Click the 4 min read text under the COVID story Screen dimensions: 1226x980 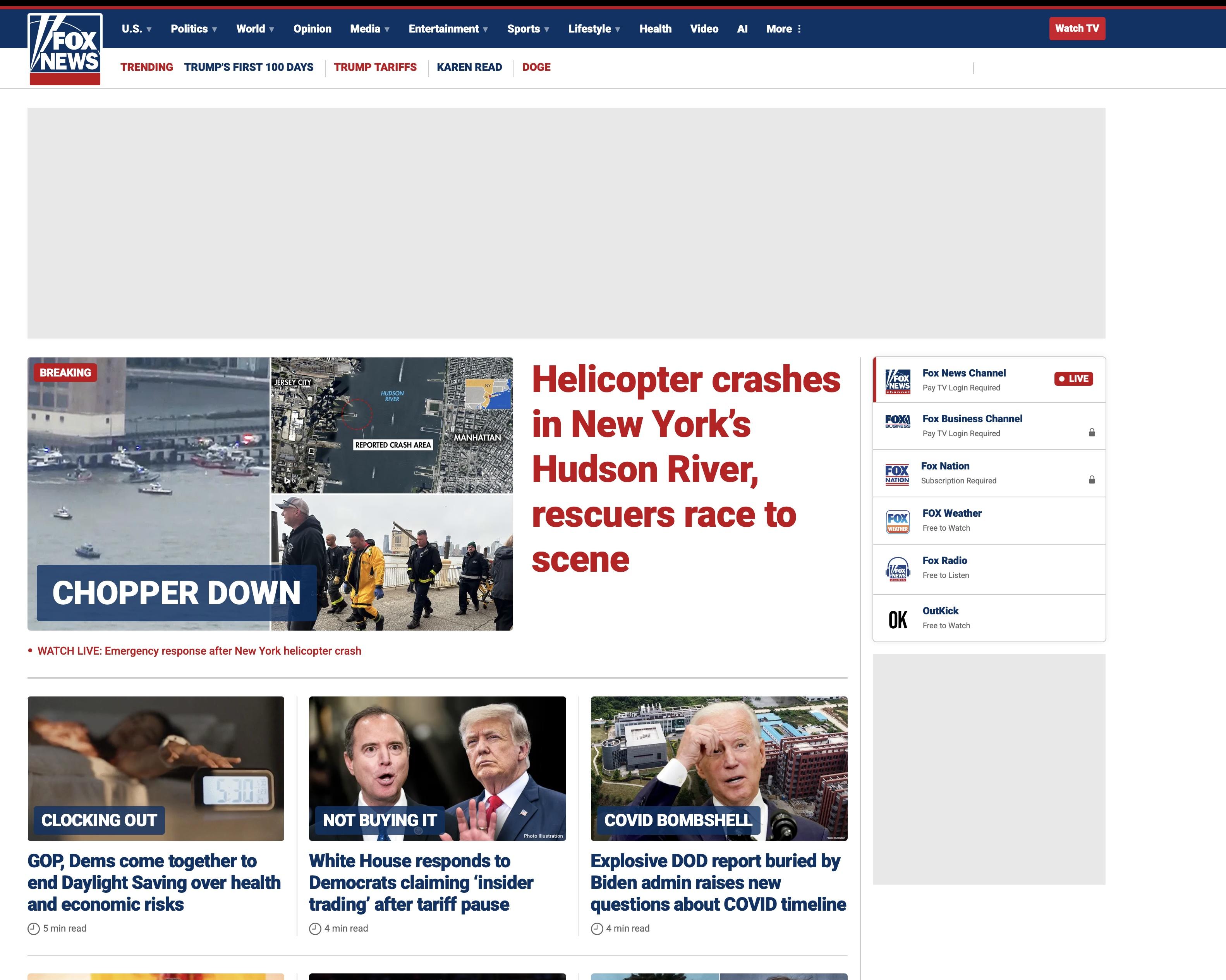pos(628,928)
